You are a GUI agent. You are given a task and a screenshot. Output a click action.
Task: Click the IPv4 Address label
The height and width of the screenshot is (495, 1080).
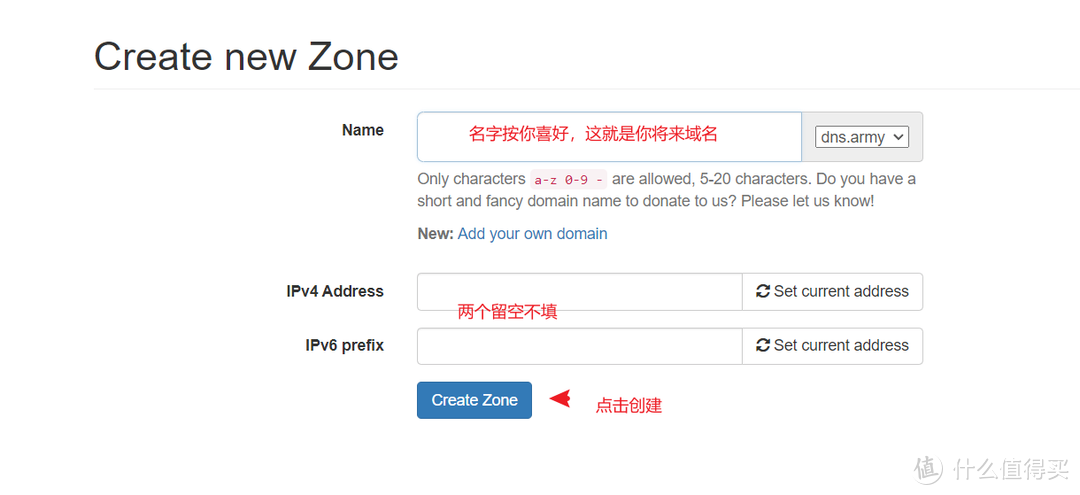[334, 292]
